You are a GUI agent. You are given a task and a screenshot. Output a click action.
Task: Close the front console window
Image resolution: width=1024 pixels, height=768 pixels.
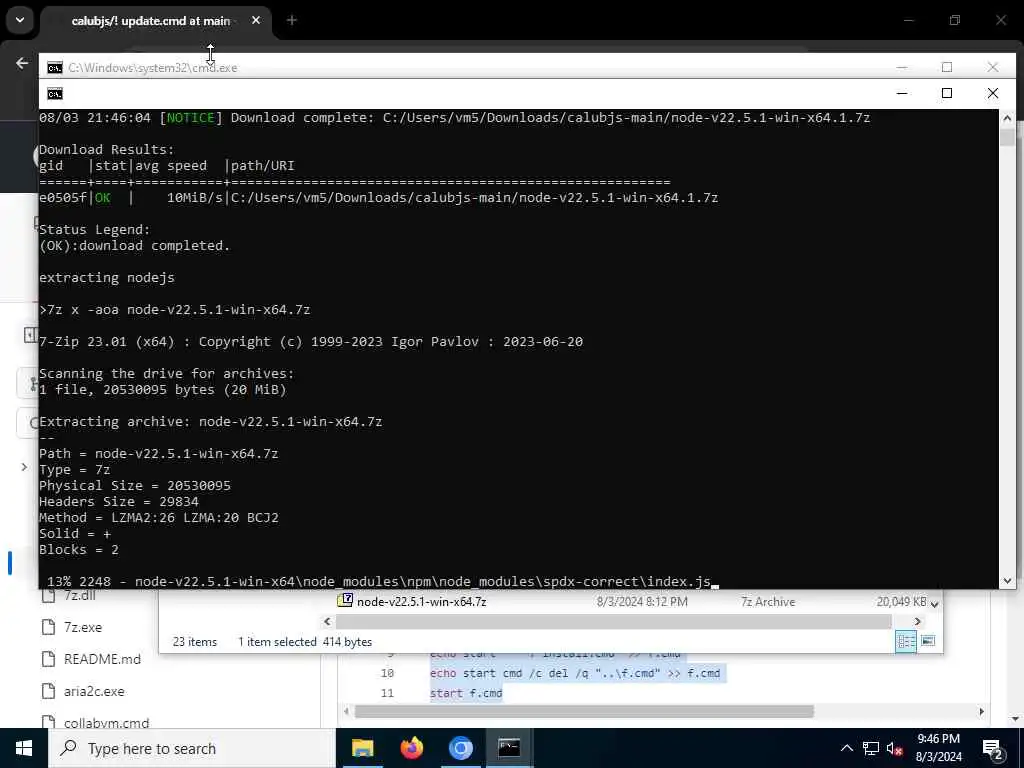[993, 93]
